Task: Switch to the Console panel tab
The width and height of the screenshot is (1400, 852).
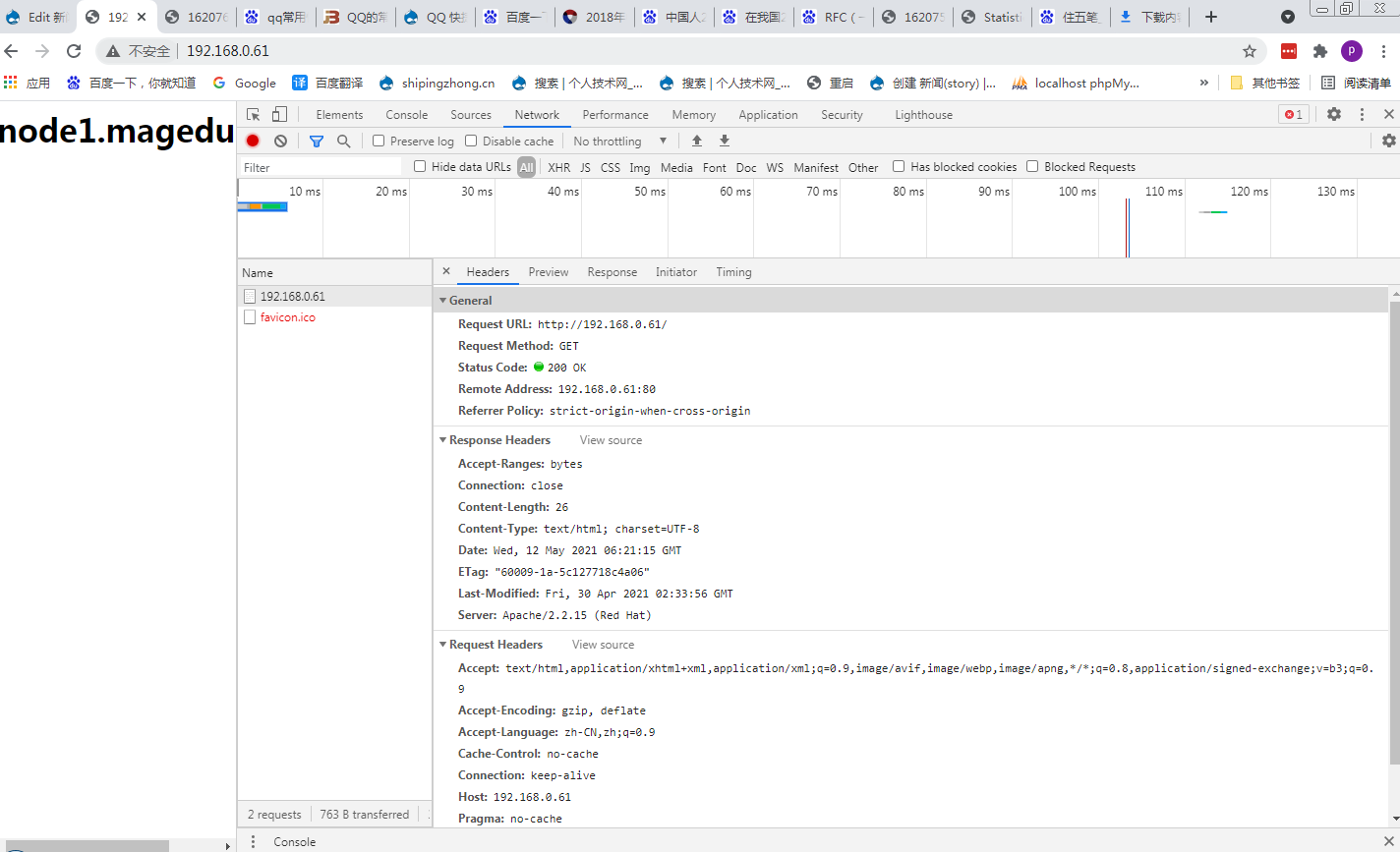Action: (406, 115)
